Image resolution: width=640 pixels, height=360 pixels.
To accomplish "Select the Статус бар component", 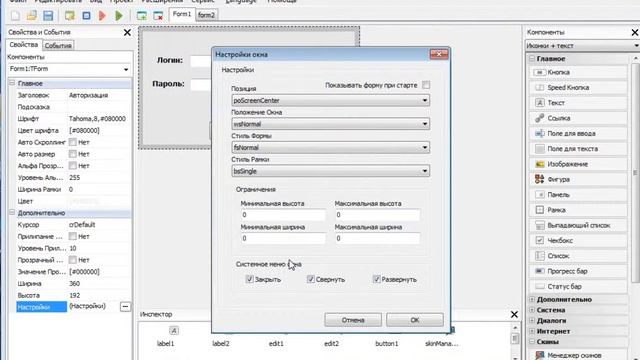I will [578, 287].
